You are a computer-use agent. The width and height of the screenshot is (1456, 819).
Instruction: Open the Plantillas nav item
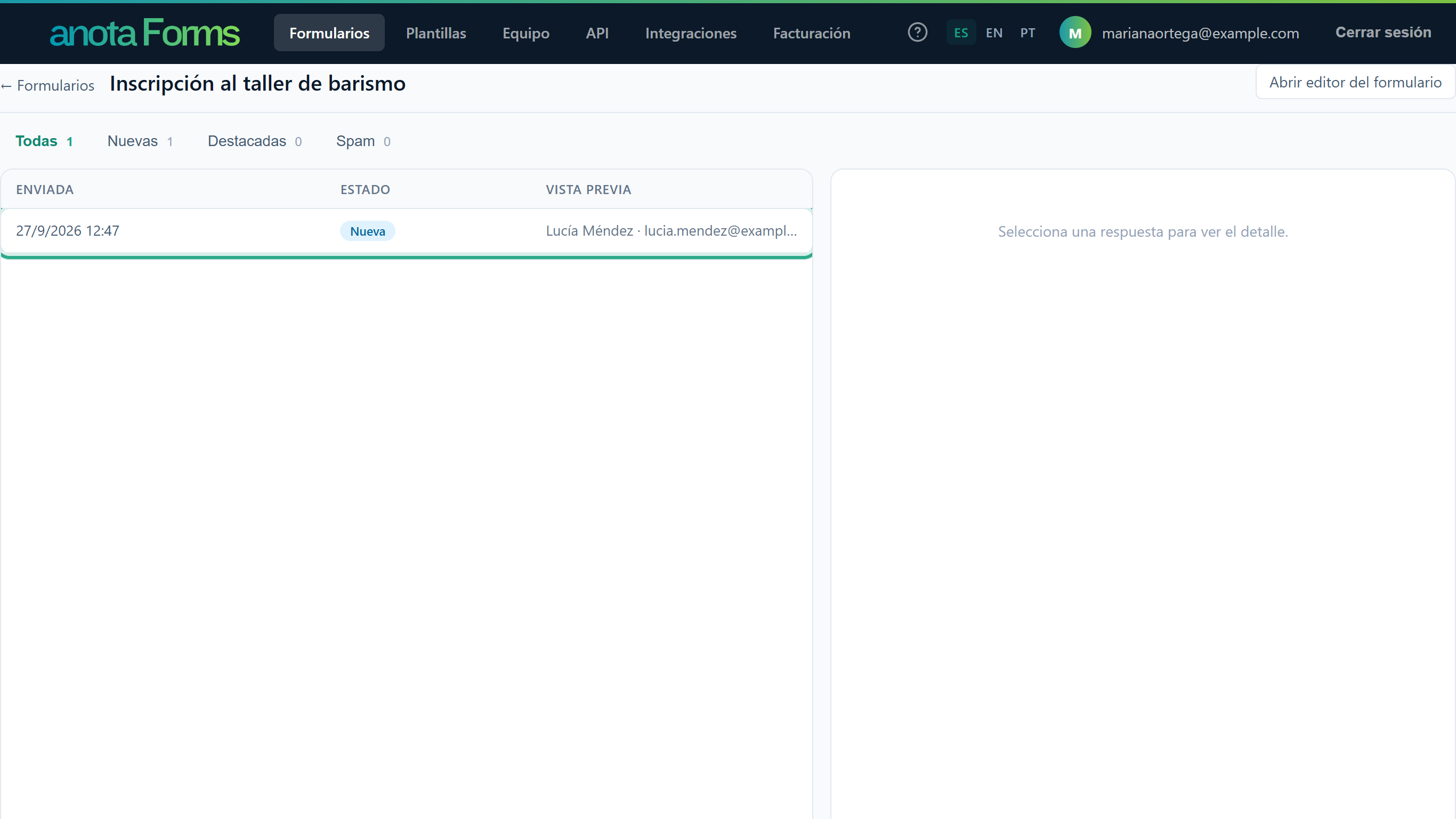pos(436,33)
